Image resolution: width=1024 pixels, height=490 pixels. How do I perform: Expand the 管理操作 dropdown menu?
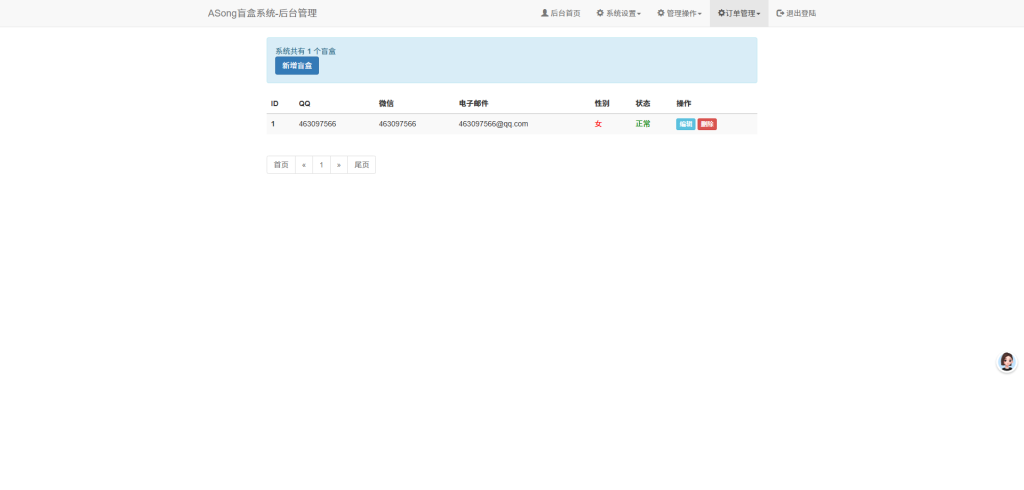coord(679,13)
